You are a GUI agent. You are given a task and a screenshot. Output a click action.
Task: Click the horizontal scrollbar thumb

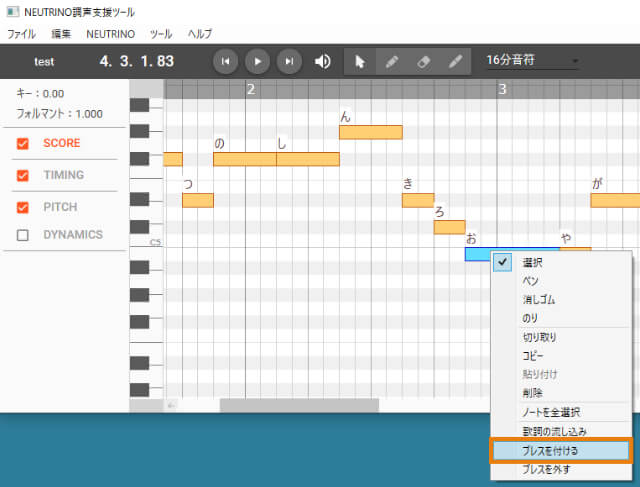[299, 405]
